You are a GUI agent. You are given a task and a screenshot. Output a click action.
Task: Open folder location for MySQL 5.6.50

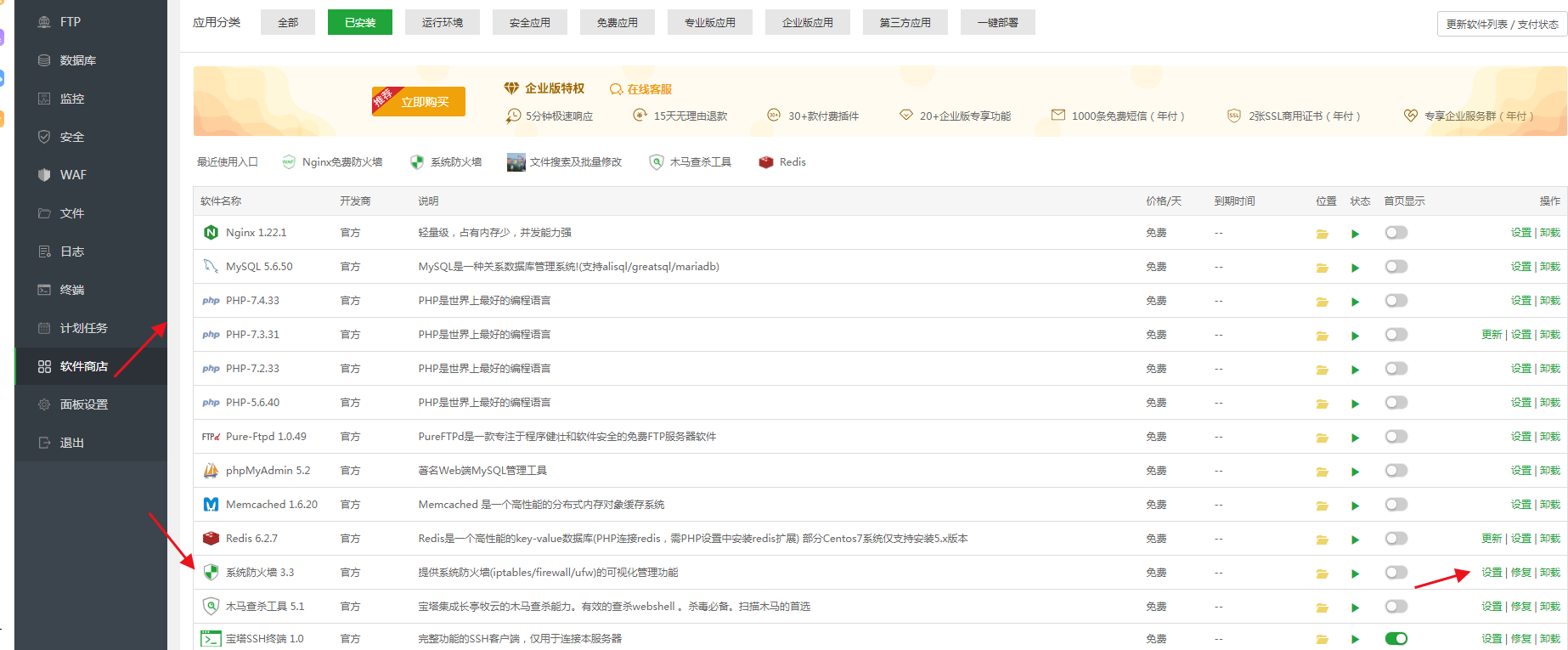[1322, 268]
